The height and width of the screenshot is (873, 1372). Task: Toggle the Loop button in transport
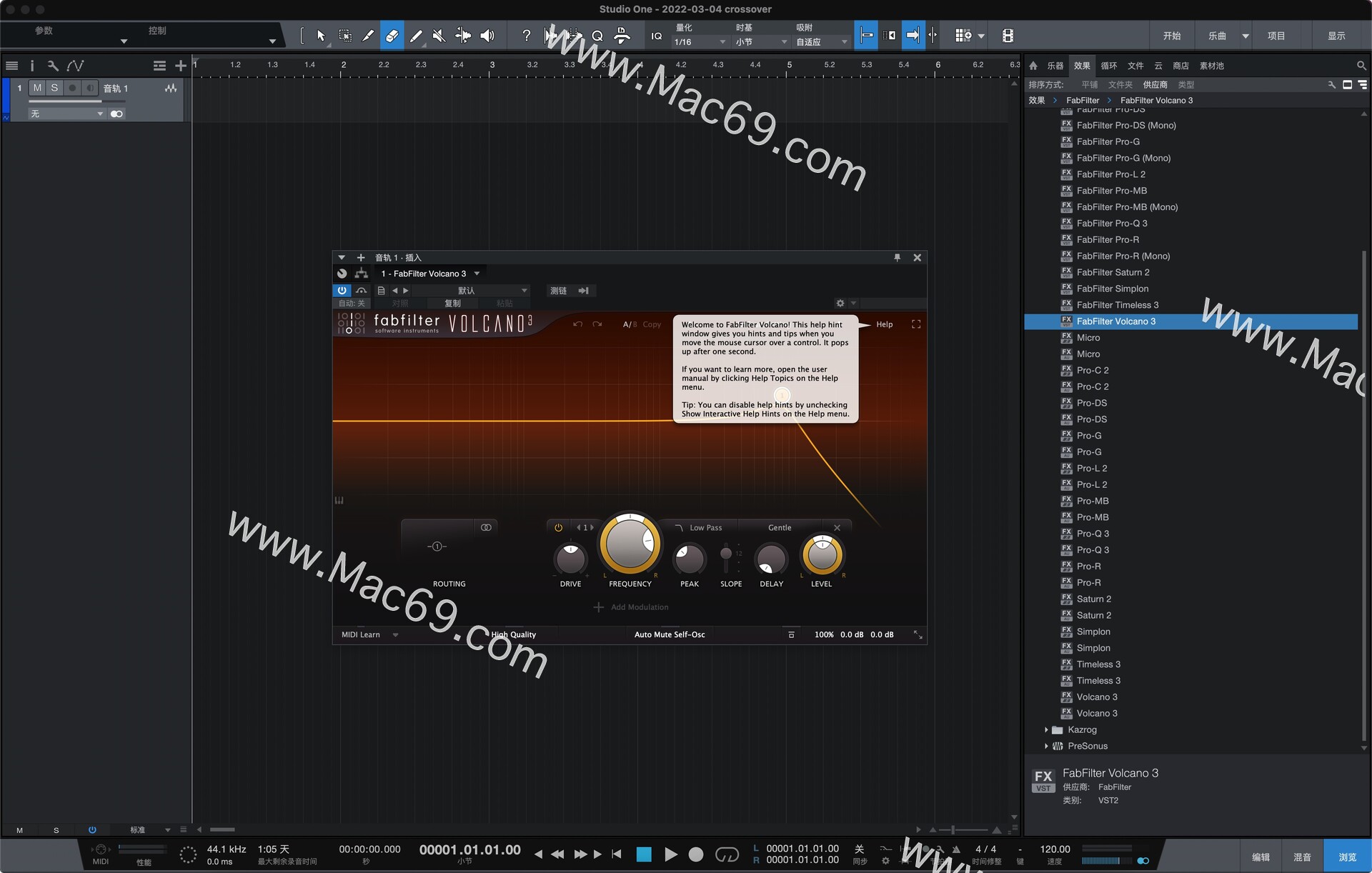click(727, 854)
